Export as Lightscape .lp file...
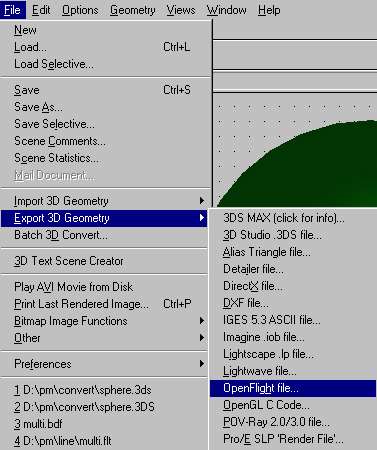 pyautogui.click(x=293, y=354)
